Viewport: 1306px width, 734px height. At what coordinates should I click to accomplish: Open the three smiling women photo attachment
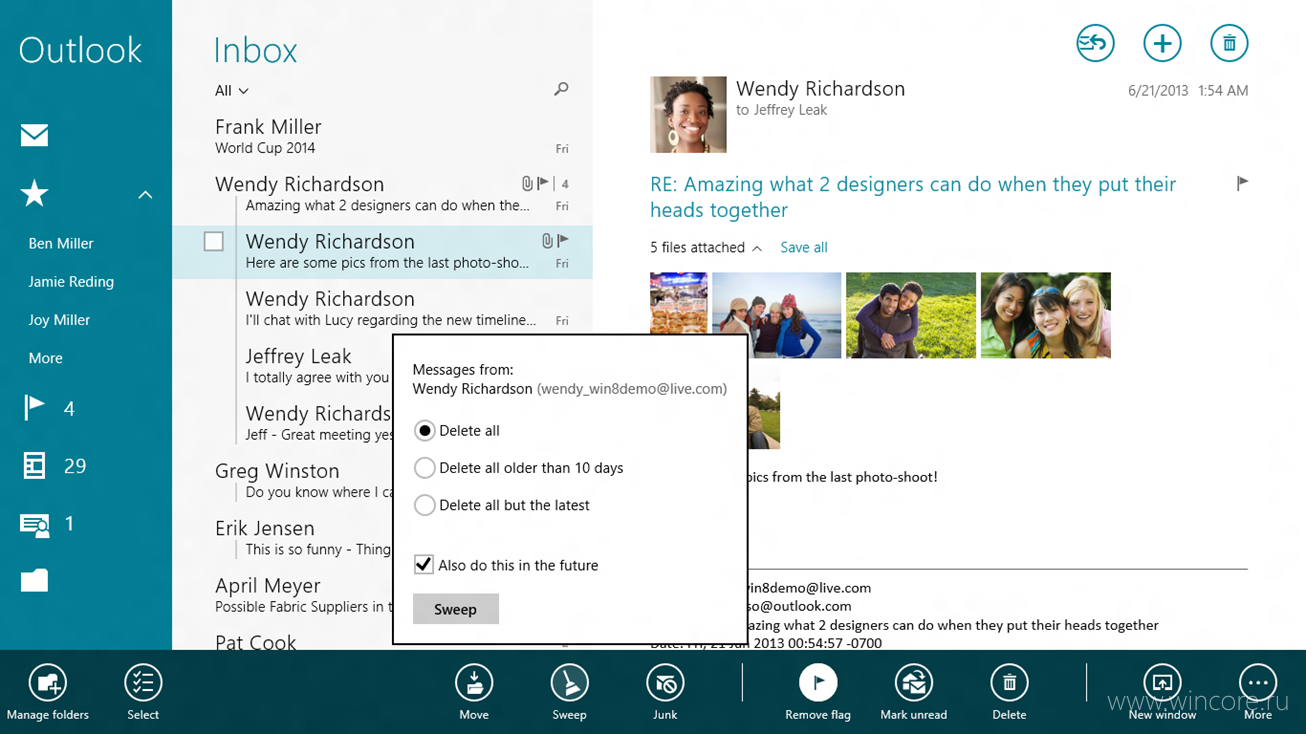tap(1046, 315)
